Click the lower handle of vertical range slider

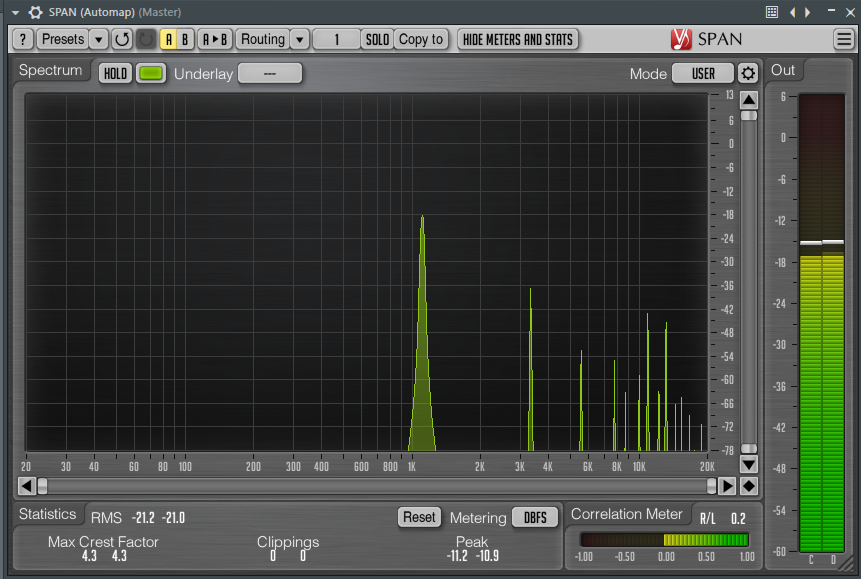coord(748,449)
